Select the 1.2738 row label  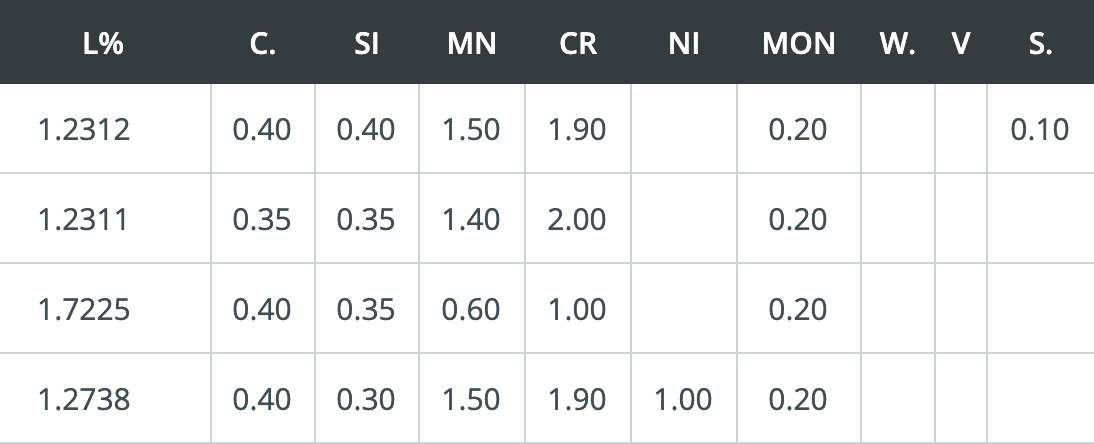(84, 400)
